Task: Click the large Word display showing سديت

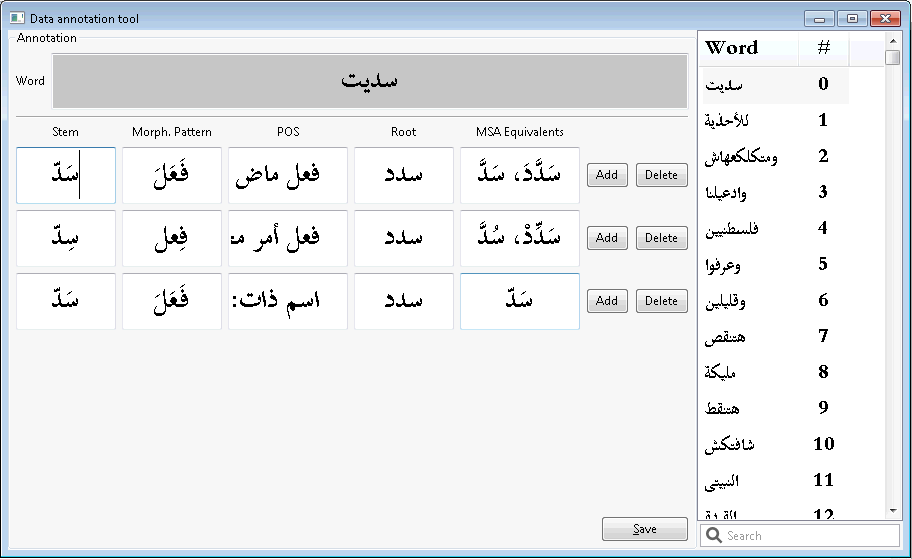Action: [370, 81]
